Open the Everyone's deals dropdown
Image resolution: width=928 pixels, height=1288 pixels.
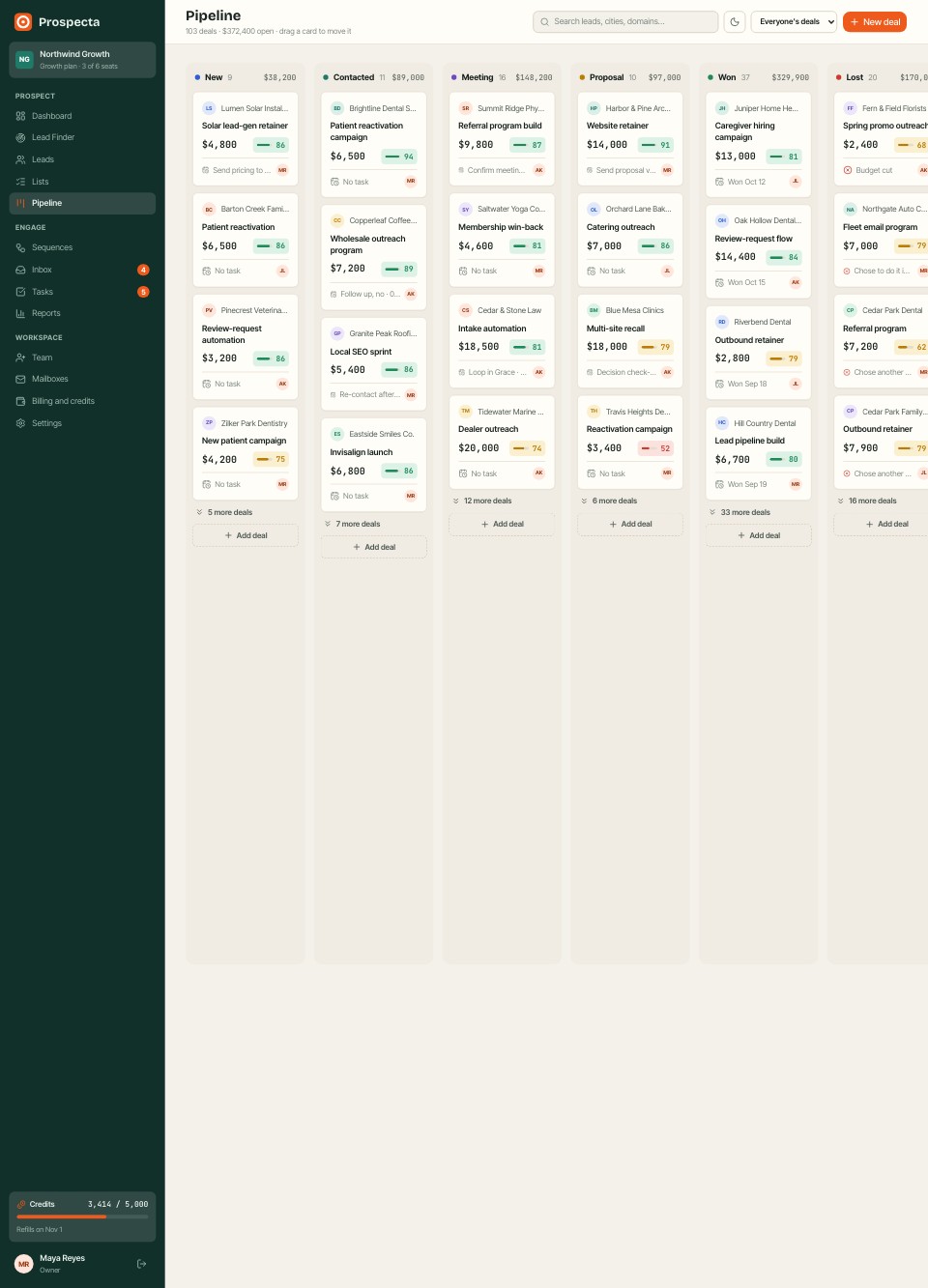[794, 21]
